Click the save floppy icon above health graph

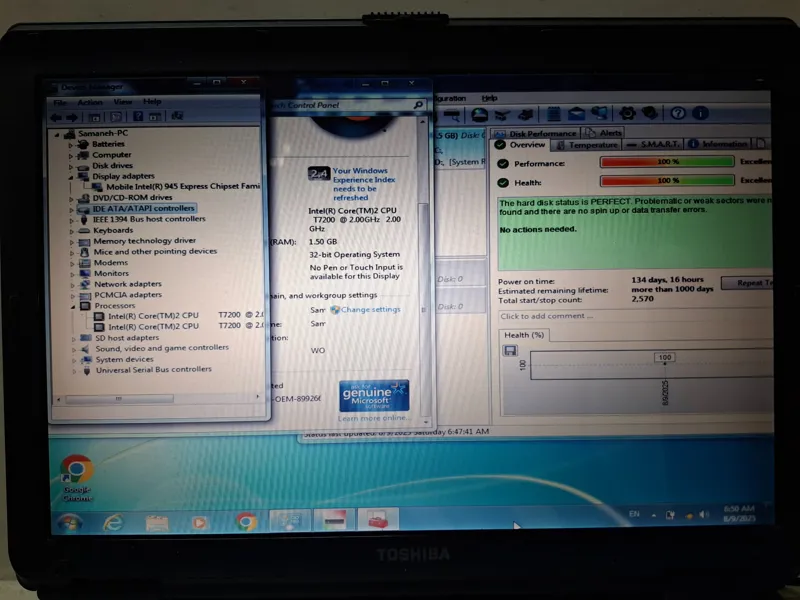coord(510,351)
